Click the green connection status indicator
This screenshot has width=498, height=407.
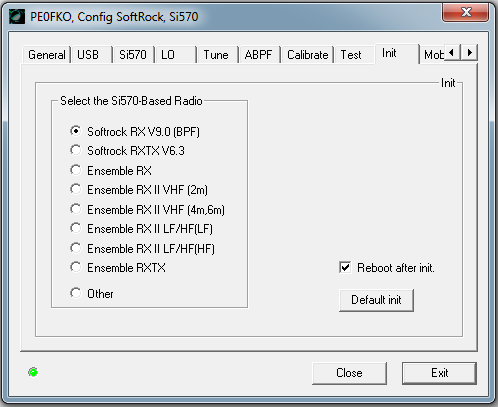33,372
